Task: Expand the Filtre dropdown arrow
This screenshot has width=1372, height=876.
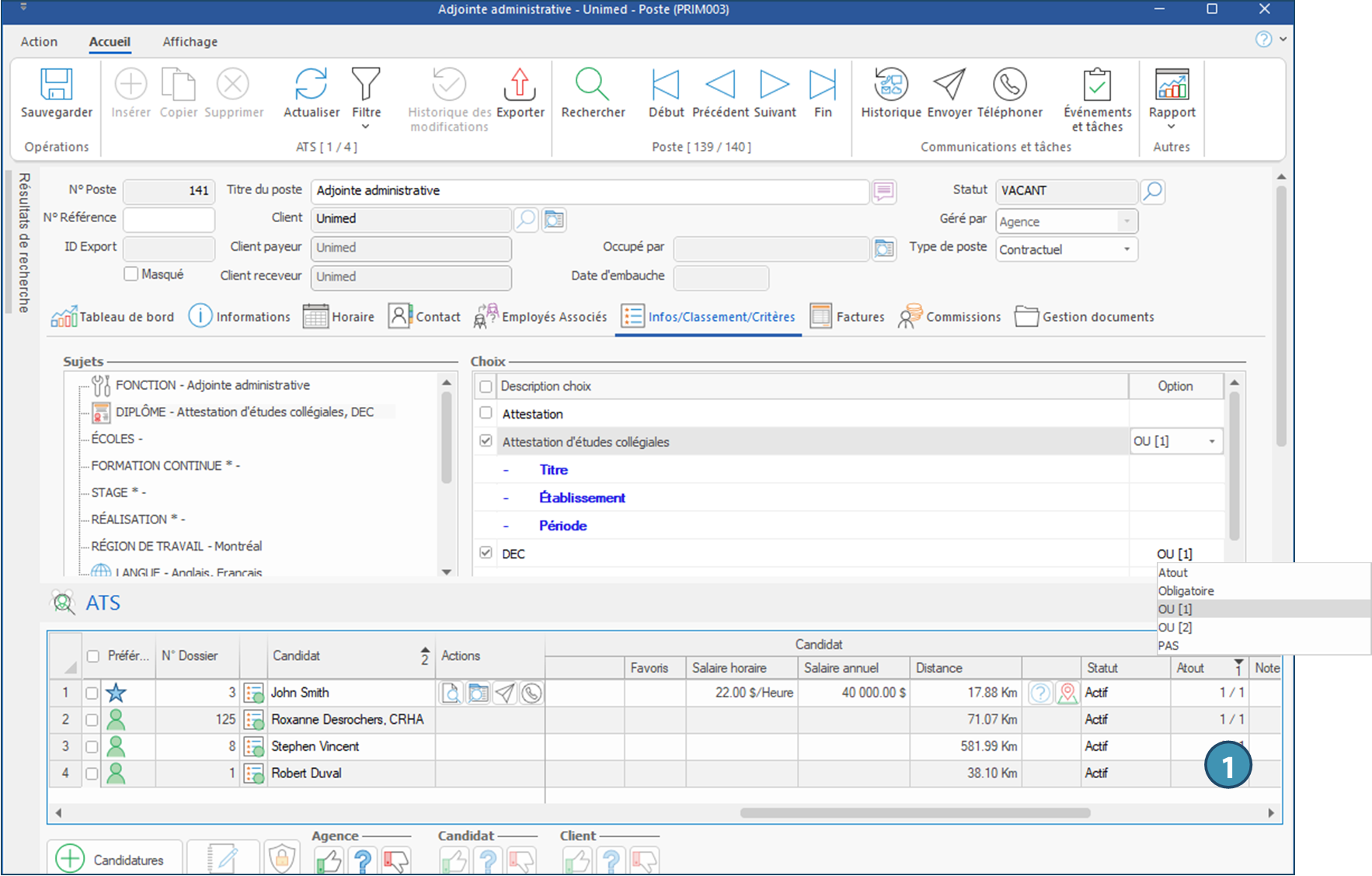Action: [x=365, y=127]
